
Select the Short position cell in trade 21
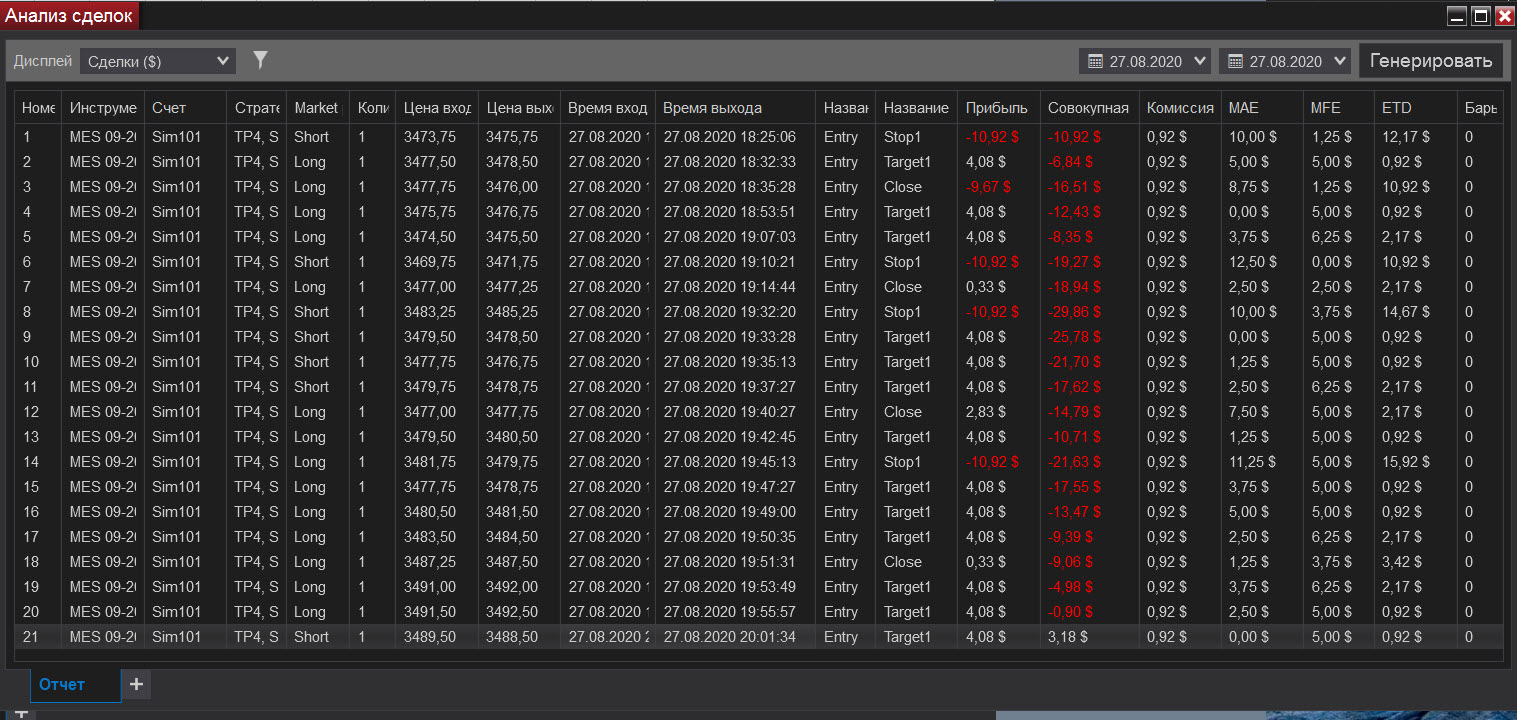[311, 637]
